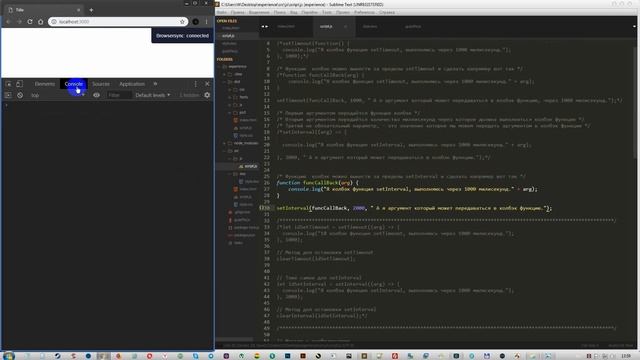Image resolution: width=640 pixels, height=360 pixels.
Task: Collapse the 'dist' folder in sidebar
Action: (x=224, y=82)
